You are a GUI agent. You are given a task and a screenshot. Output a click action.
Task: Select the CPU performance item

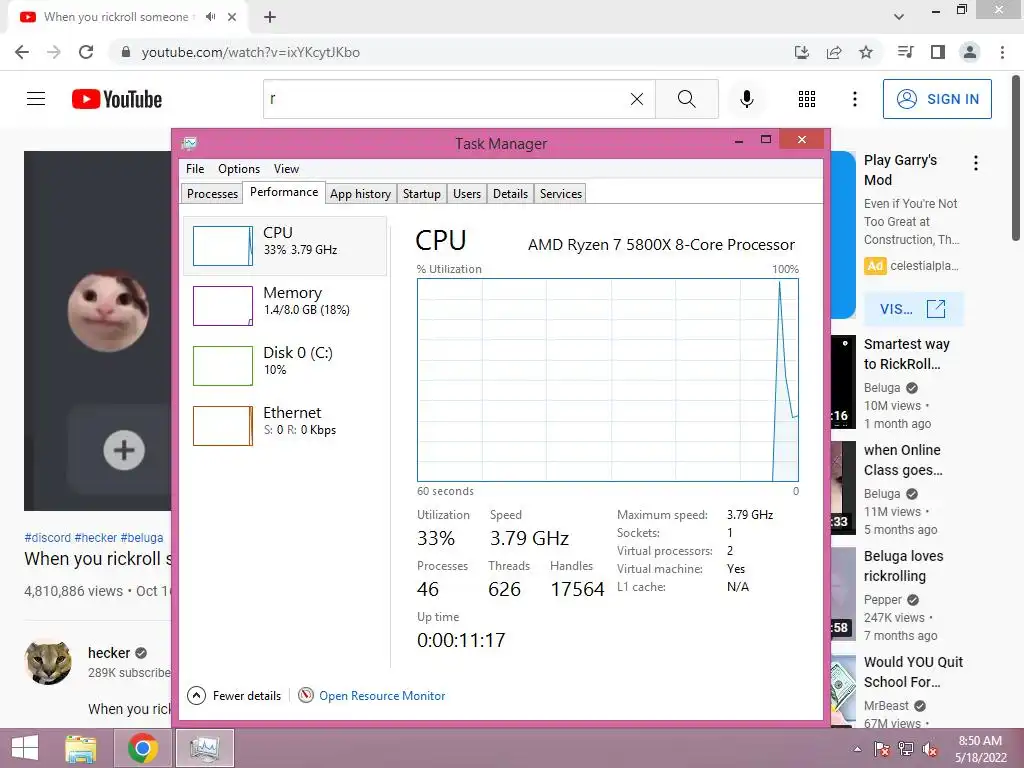point(285,246)
